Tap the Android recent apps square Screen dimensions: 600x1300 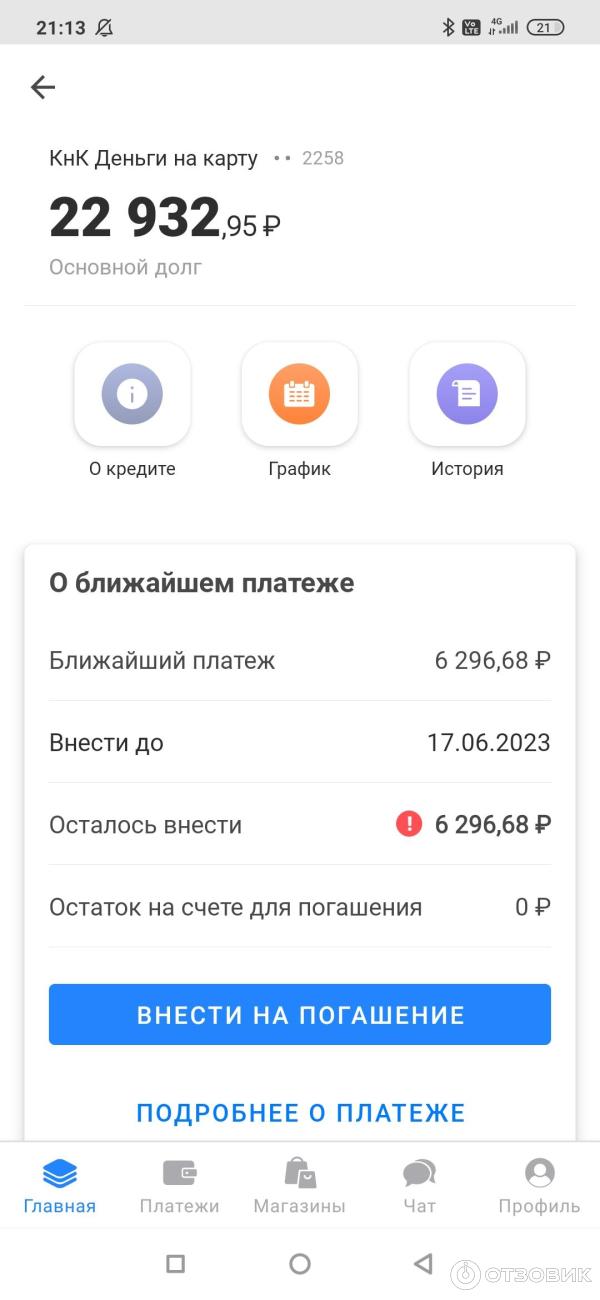pyautogui.click(x=175, y=1264)
